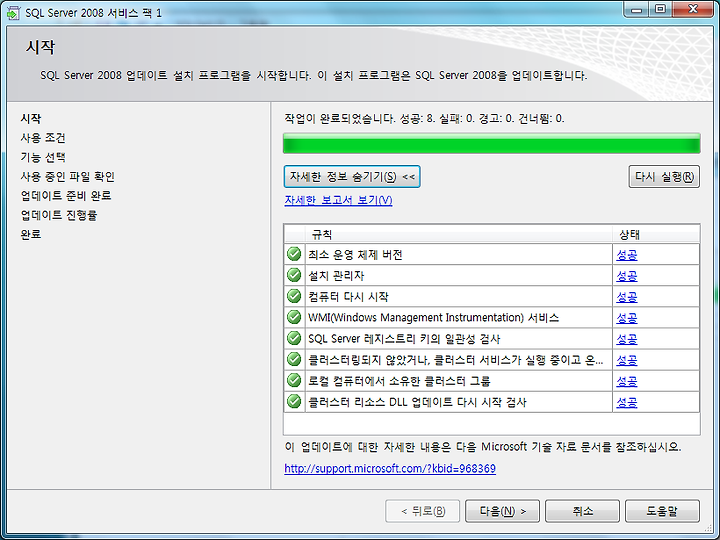This screenshot has height=540, width=720.
Task: Select 업데이트 준비 완료 step in sidebar
Action: [x=66, y=196]
